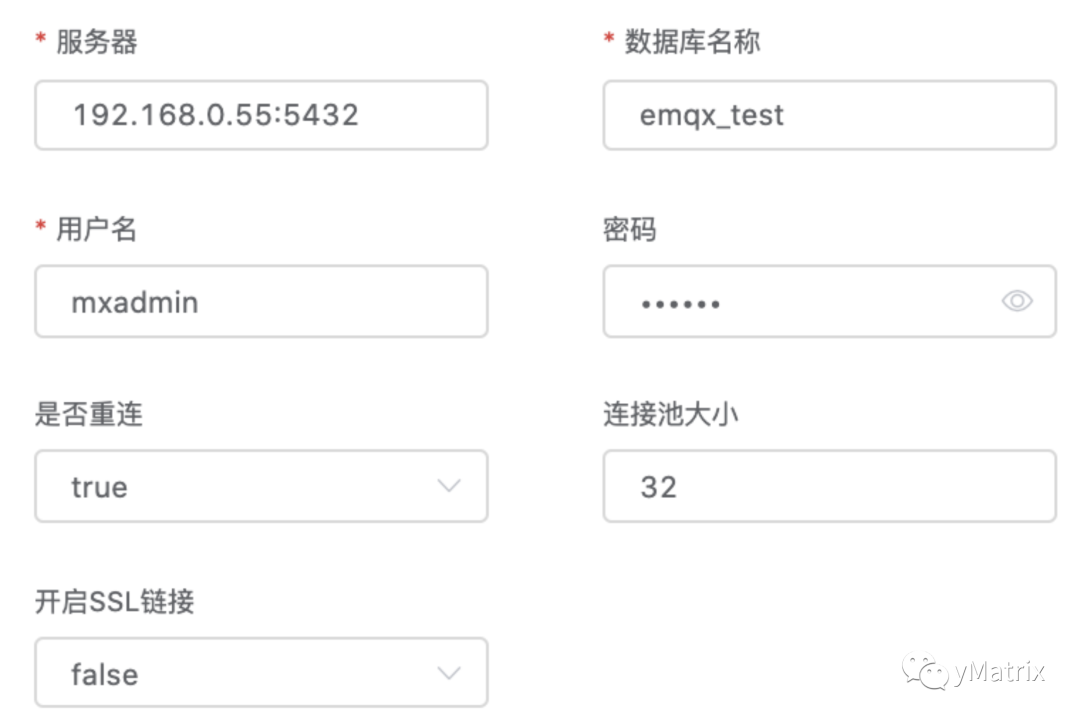Viewport: 1080px width, 722px height.
Task: Expand the 是否重连 dropdown arrow
Action: click(x=449, y=486)
